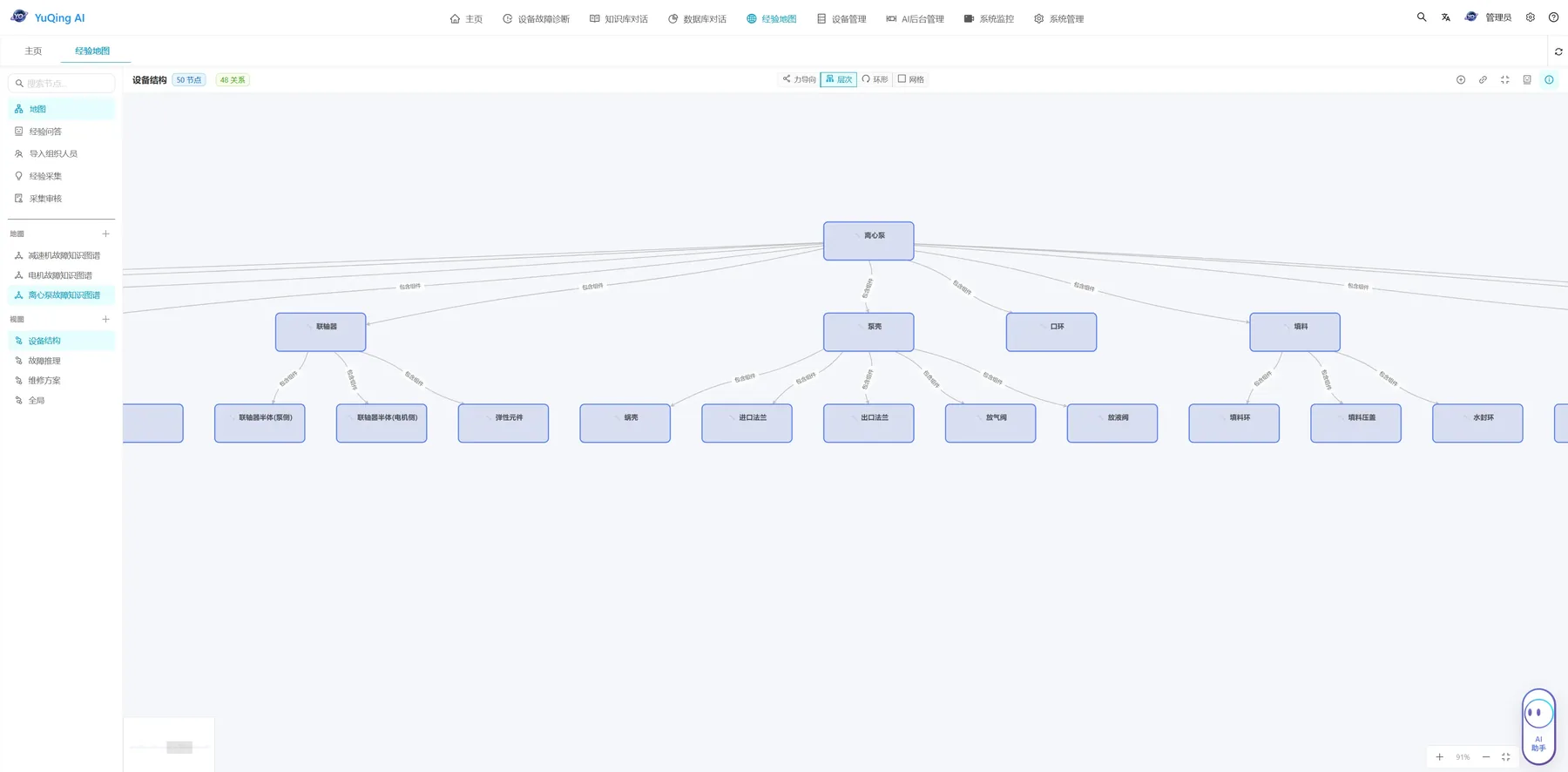
Task: Click the YuQing AI logo
Action: 48,17
